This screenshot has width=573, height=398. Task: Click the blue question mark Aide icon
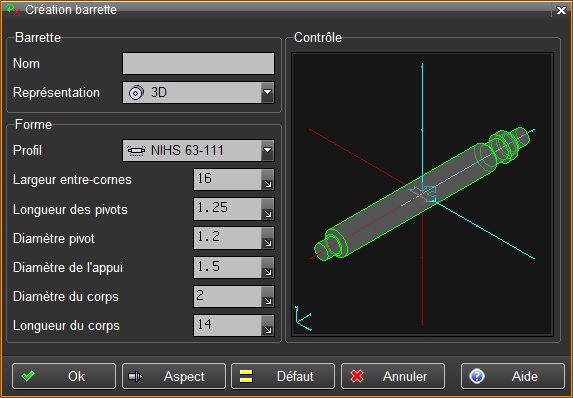coord(477,376)
